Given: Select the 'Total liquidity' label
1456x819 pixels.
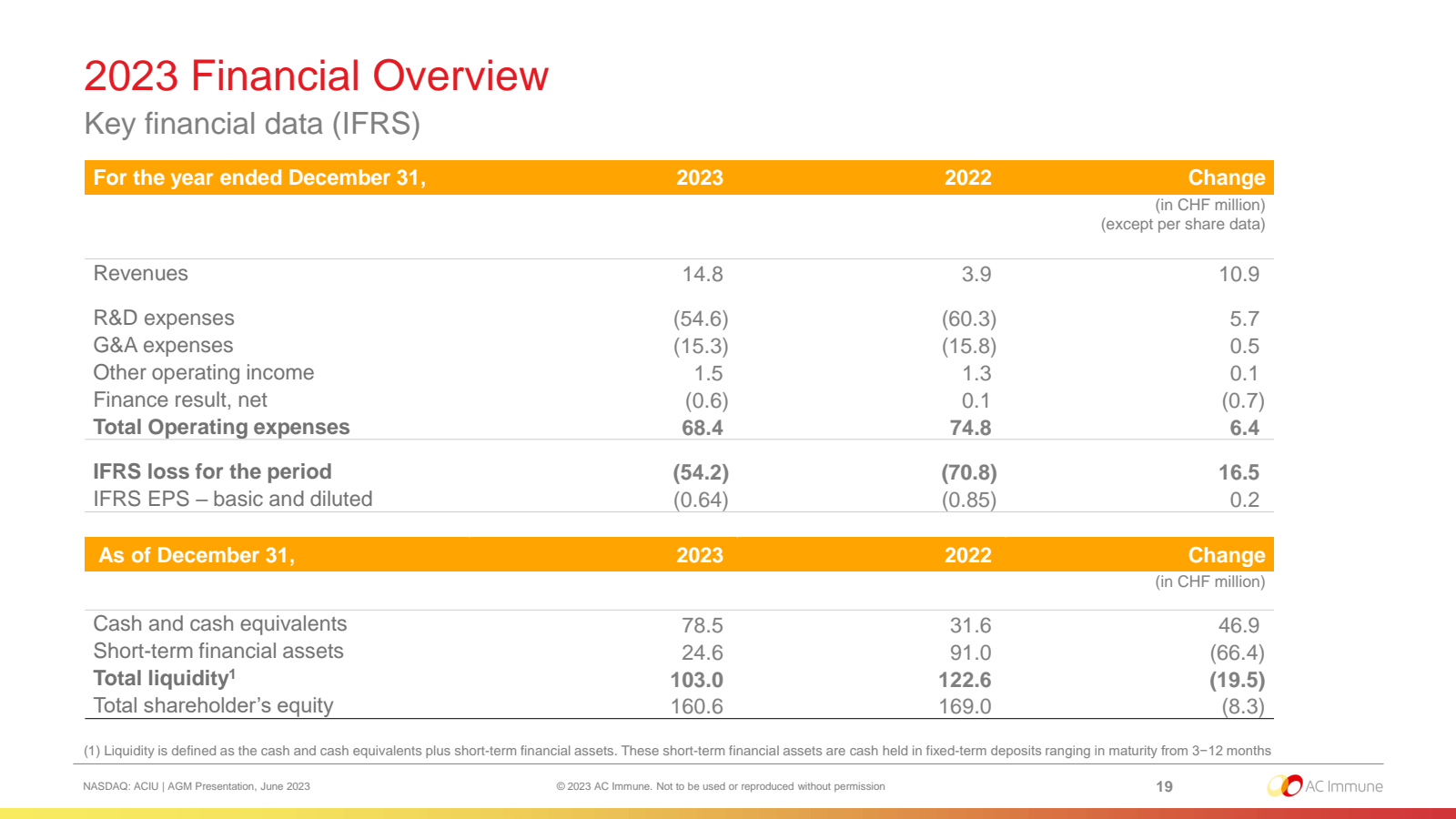Looking at the screenshot, I should click(164, 679).
